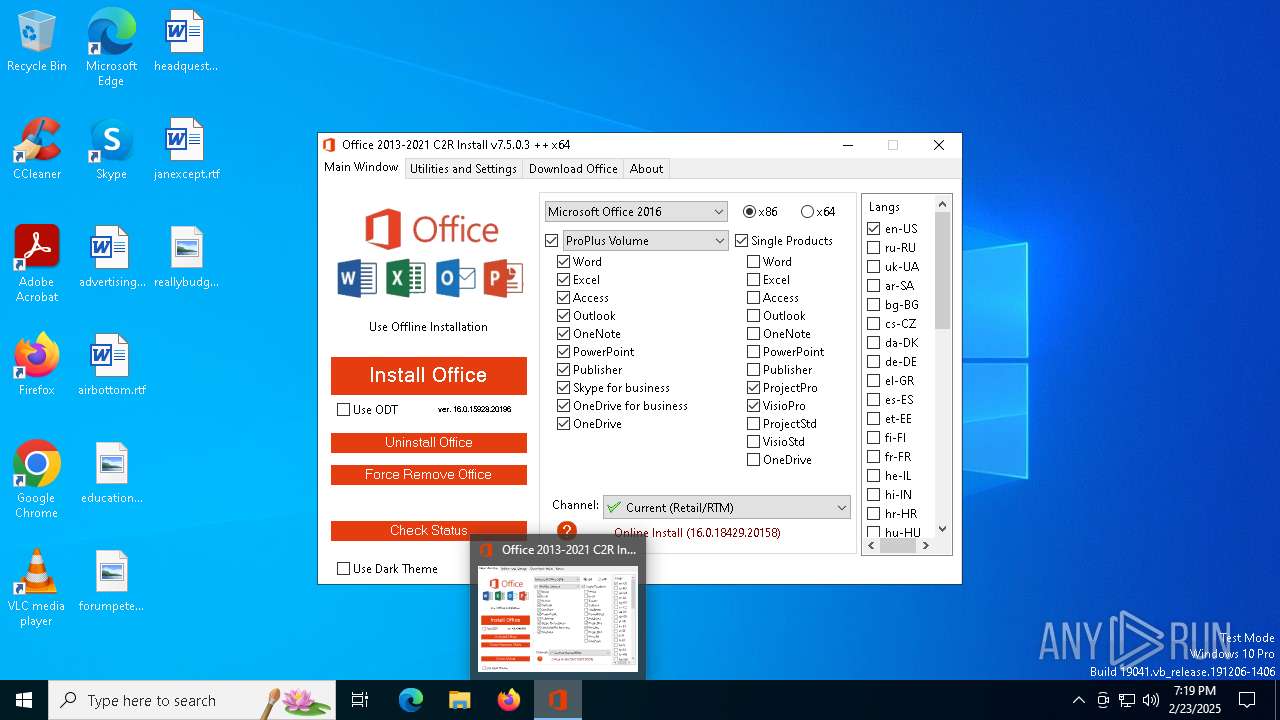Screen dimensions: 1280x720
Task: Click the volume icon in system tray
Action: tap(1151, 700)
